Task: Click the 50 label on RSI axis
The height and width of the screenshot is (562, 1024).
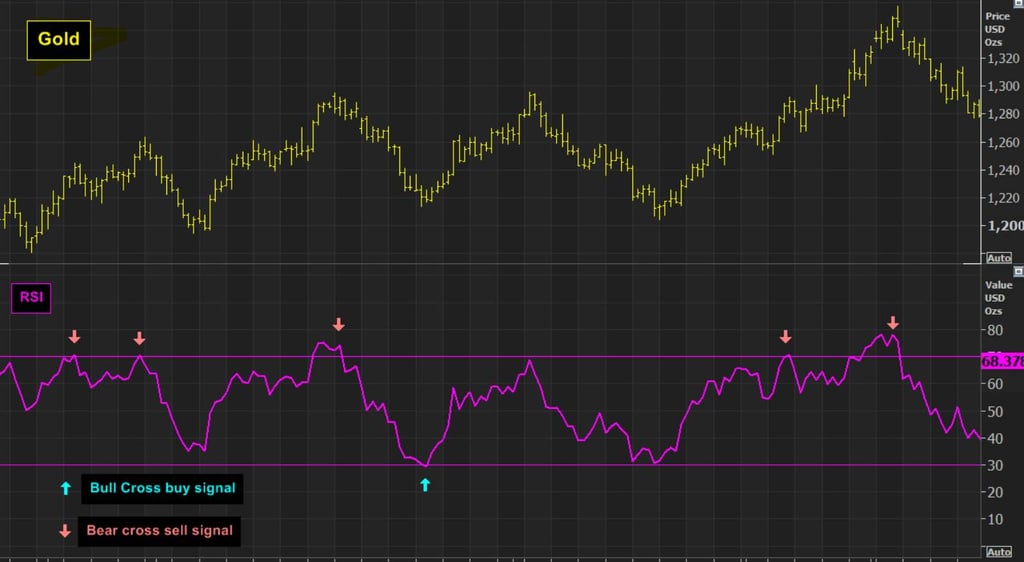Action: tap(995, 412)
